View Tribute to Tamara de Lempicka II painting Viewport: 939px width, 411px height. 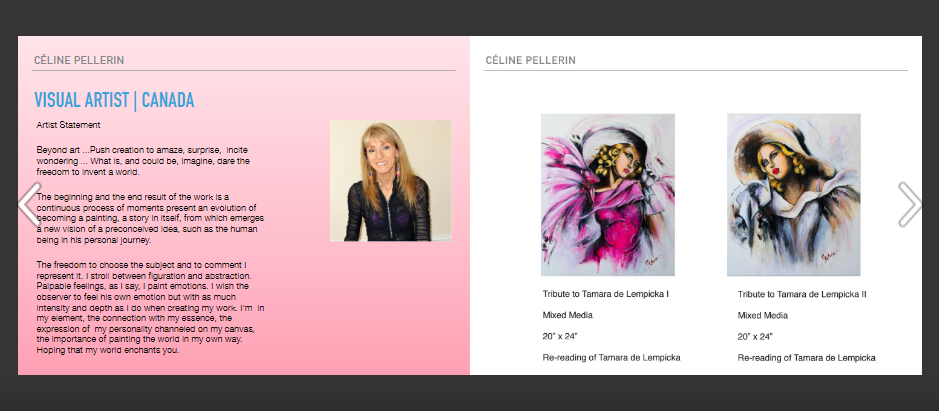click(793, 195)
